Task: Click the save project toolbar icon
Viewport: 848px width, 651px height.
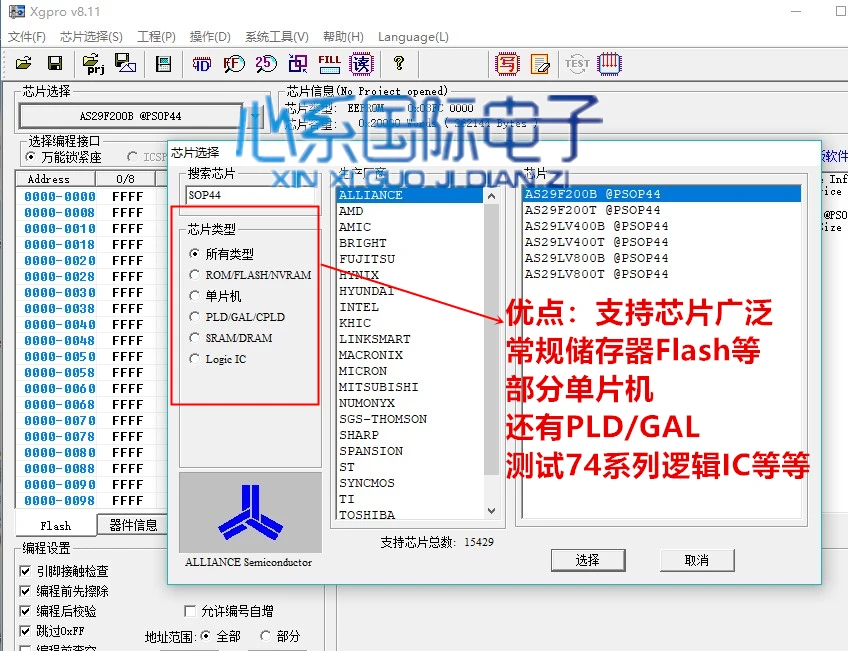Action: (125, 63)
